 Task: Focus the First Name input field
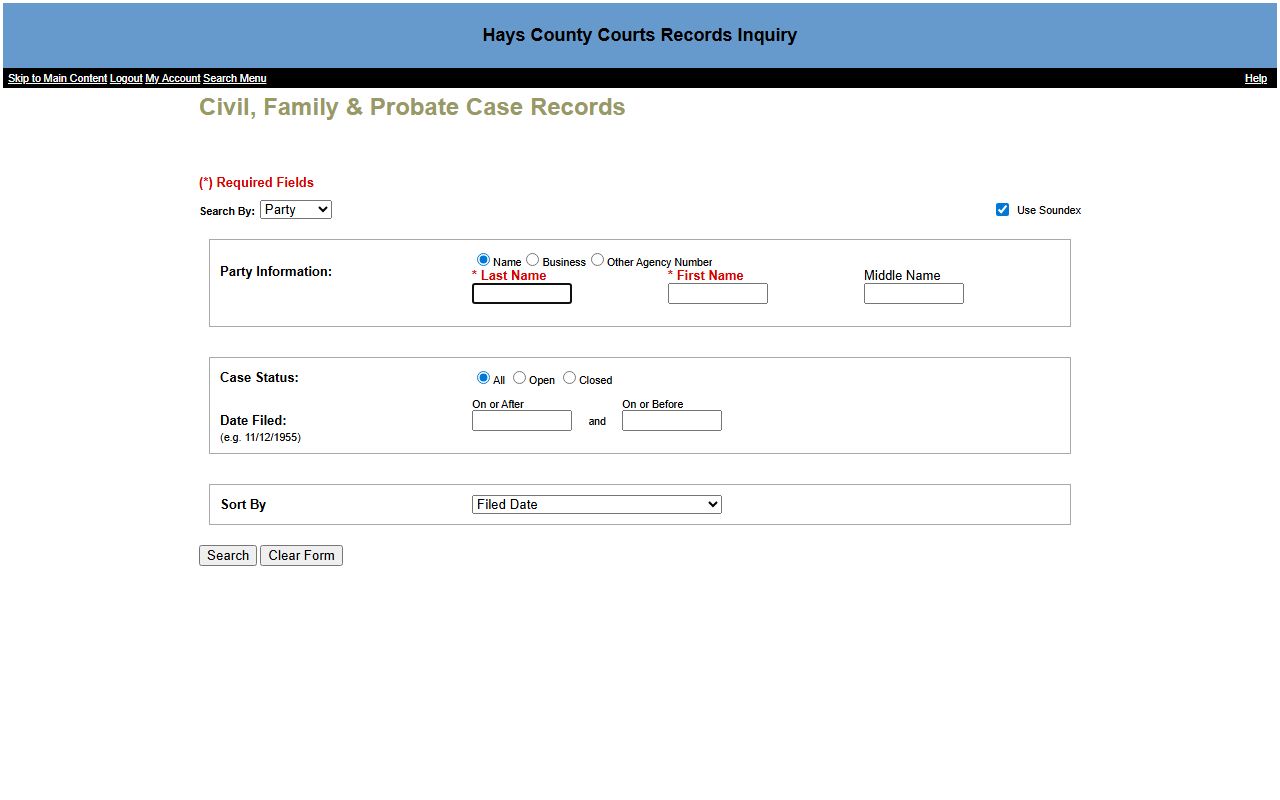[x=718, y=294]
